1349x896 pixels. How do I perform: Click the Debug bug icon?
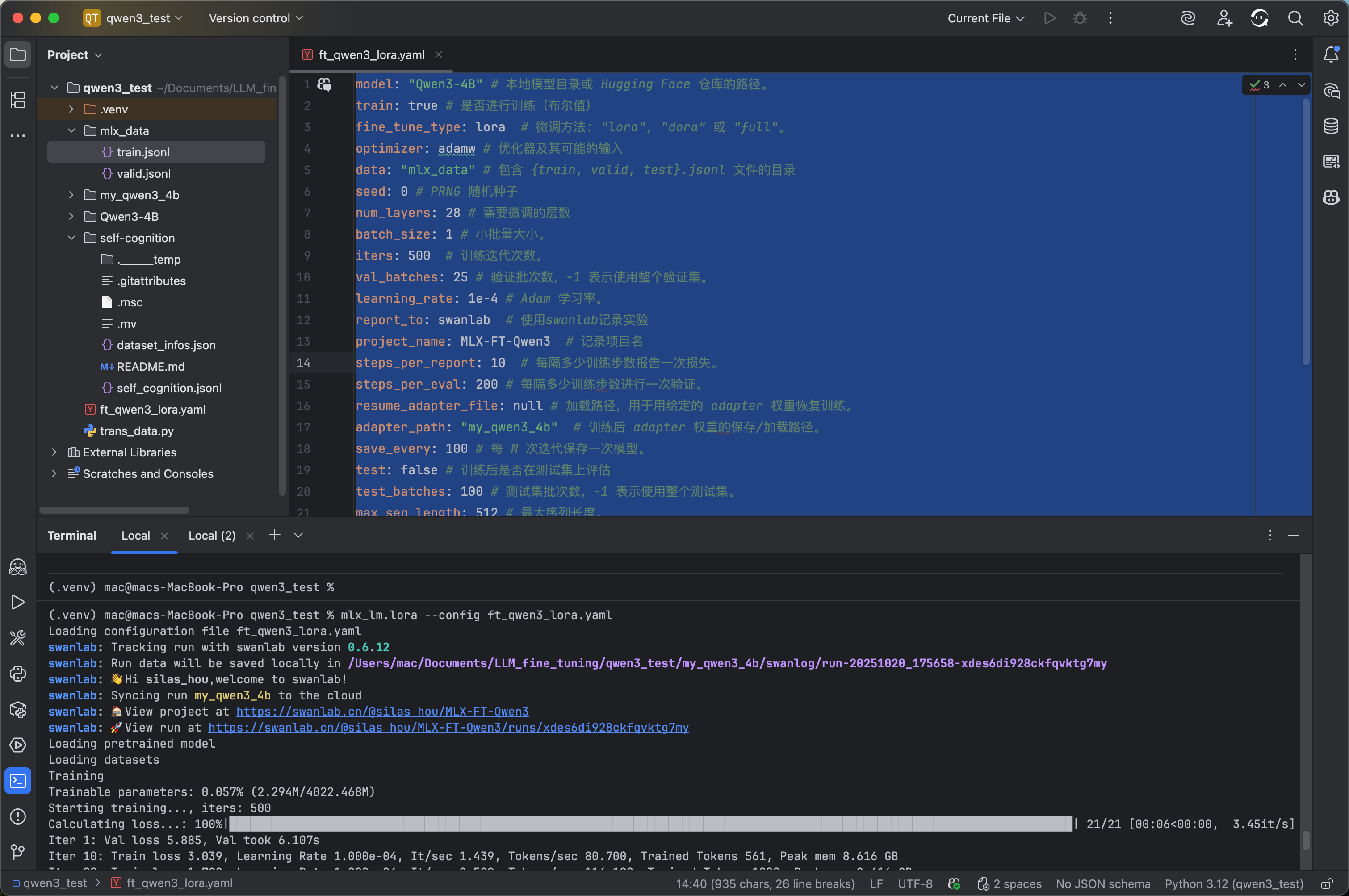tap(1079, 18)
